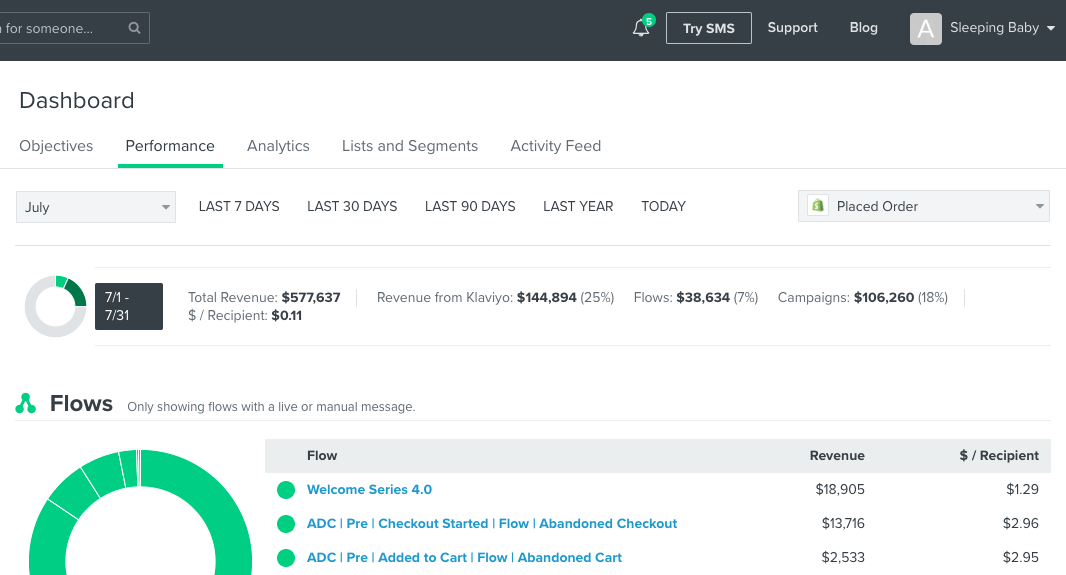Image resolution: width=1066 pixels, height=575 pixels.
Task: Click the Revenue column header
Action: click(x=837, y=455)
